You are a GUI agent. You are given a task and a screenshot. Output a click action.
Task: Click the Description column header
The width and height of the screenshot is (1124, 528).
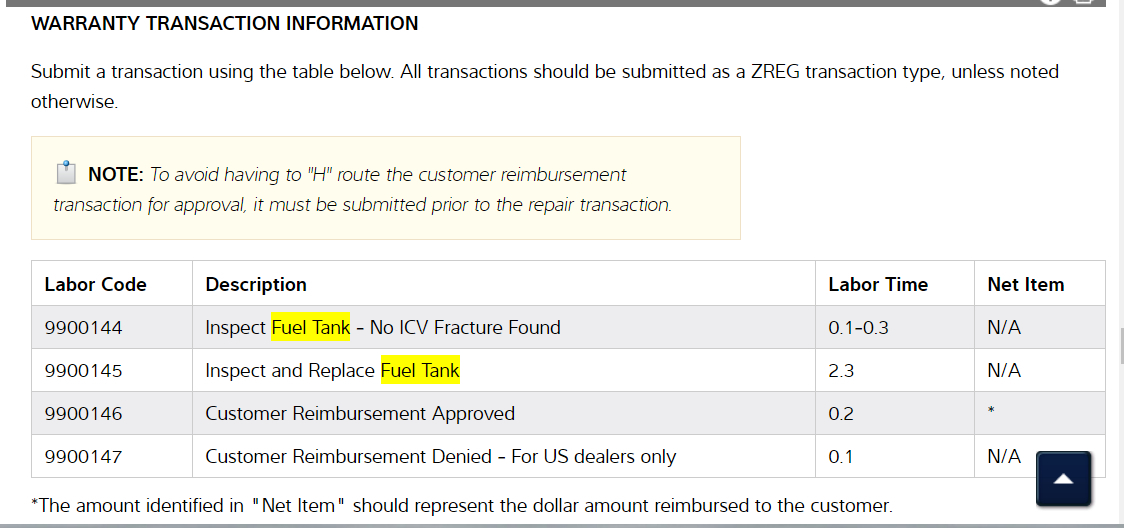click(256, 284)
